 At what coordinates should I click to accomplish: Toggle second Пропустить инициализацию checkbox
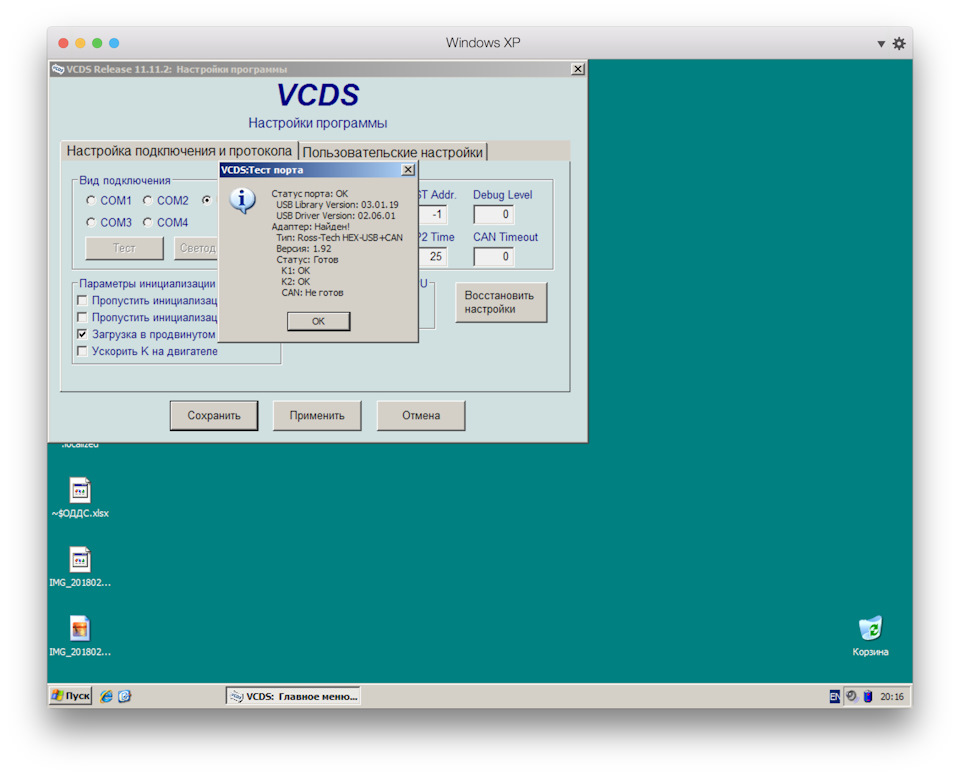(x=82, y=317)
